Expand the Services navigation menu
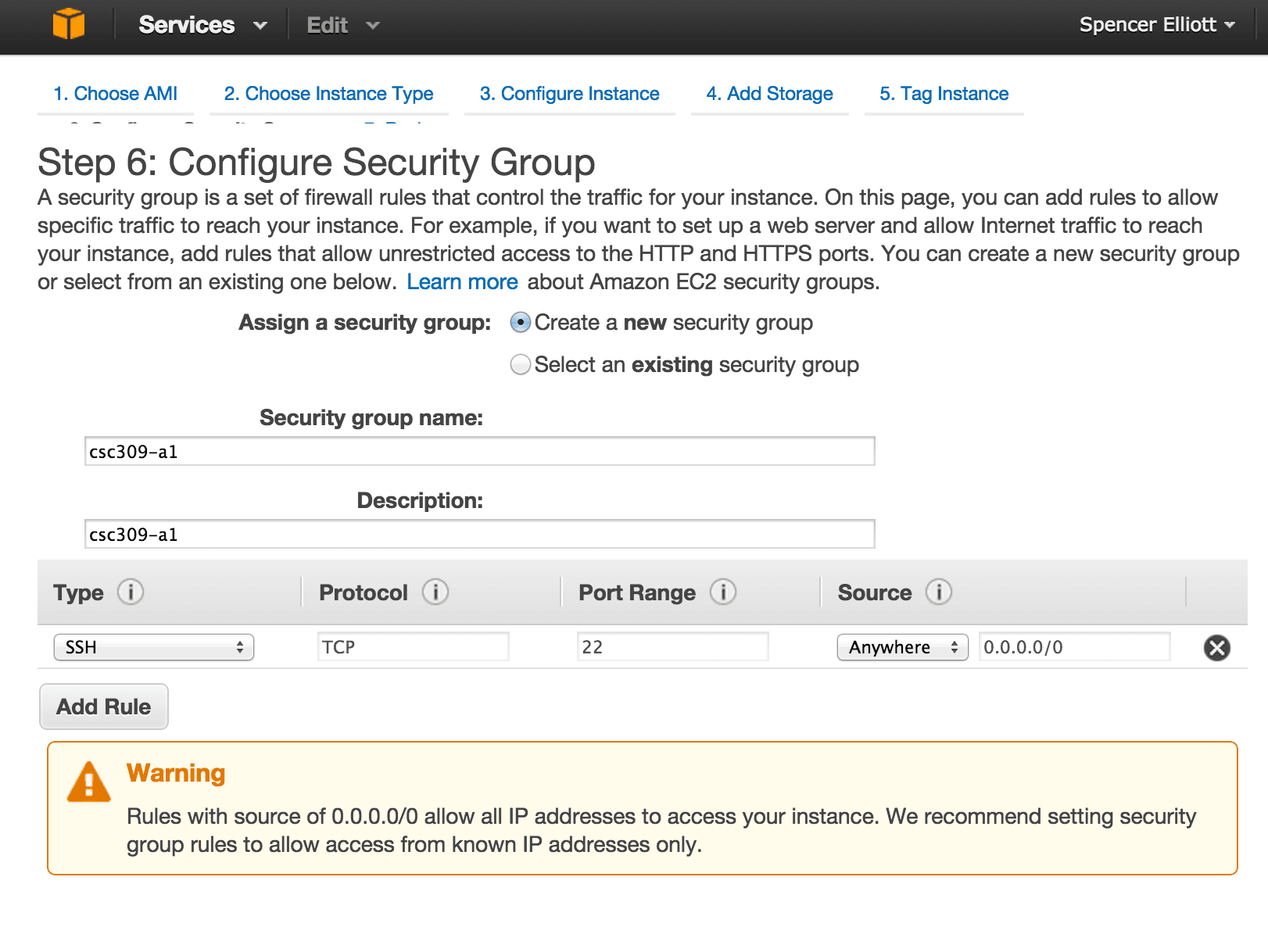1268x952 pixels. (200, 24)
